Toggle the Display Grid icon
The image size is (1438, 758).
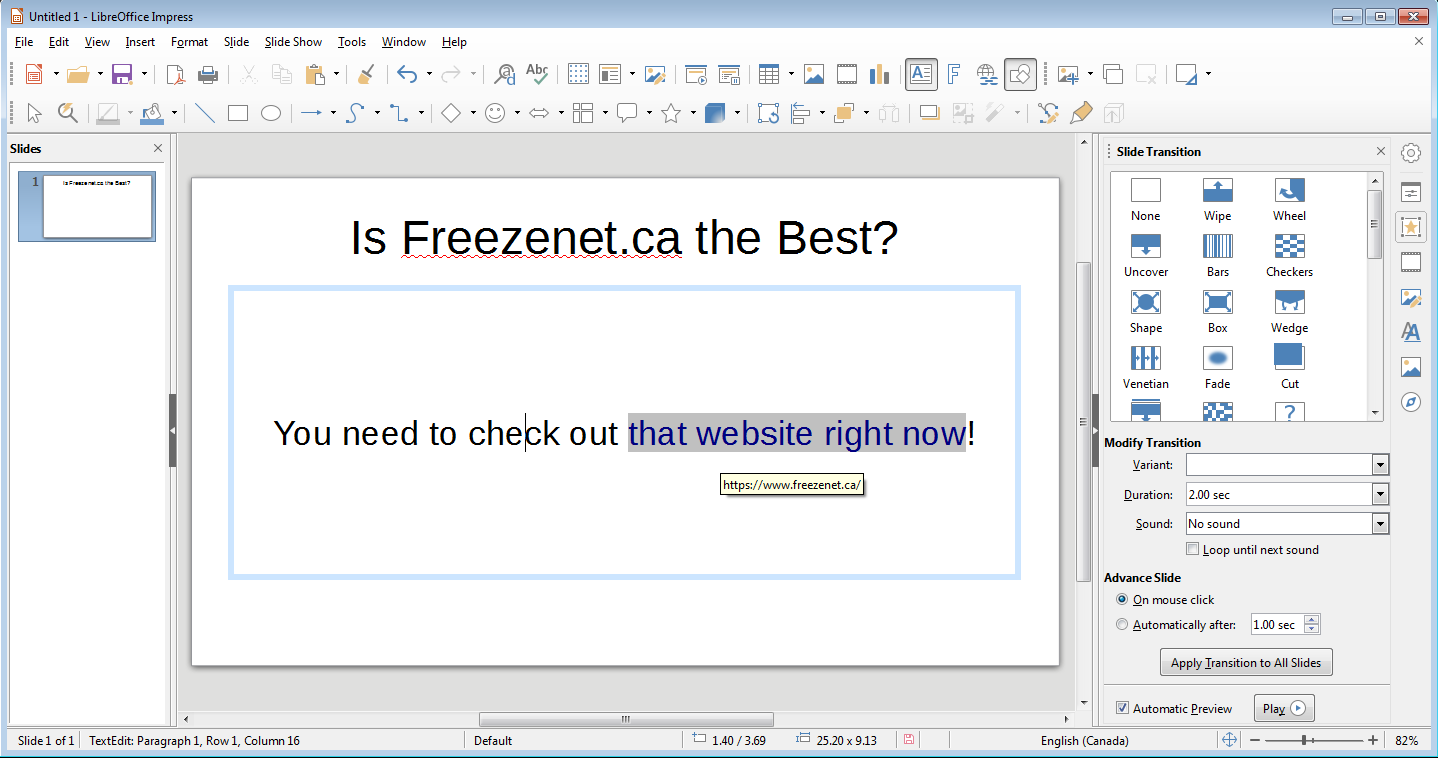(x=578, y=74)
